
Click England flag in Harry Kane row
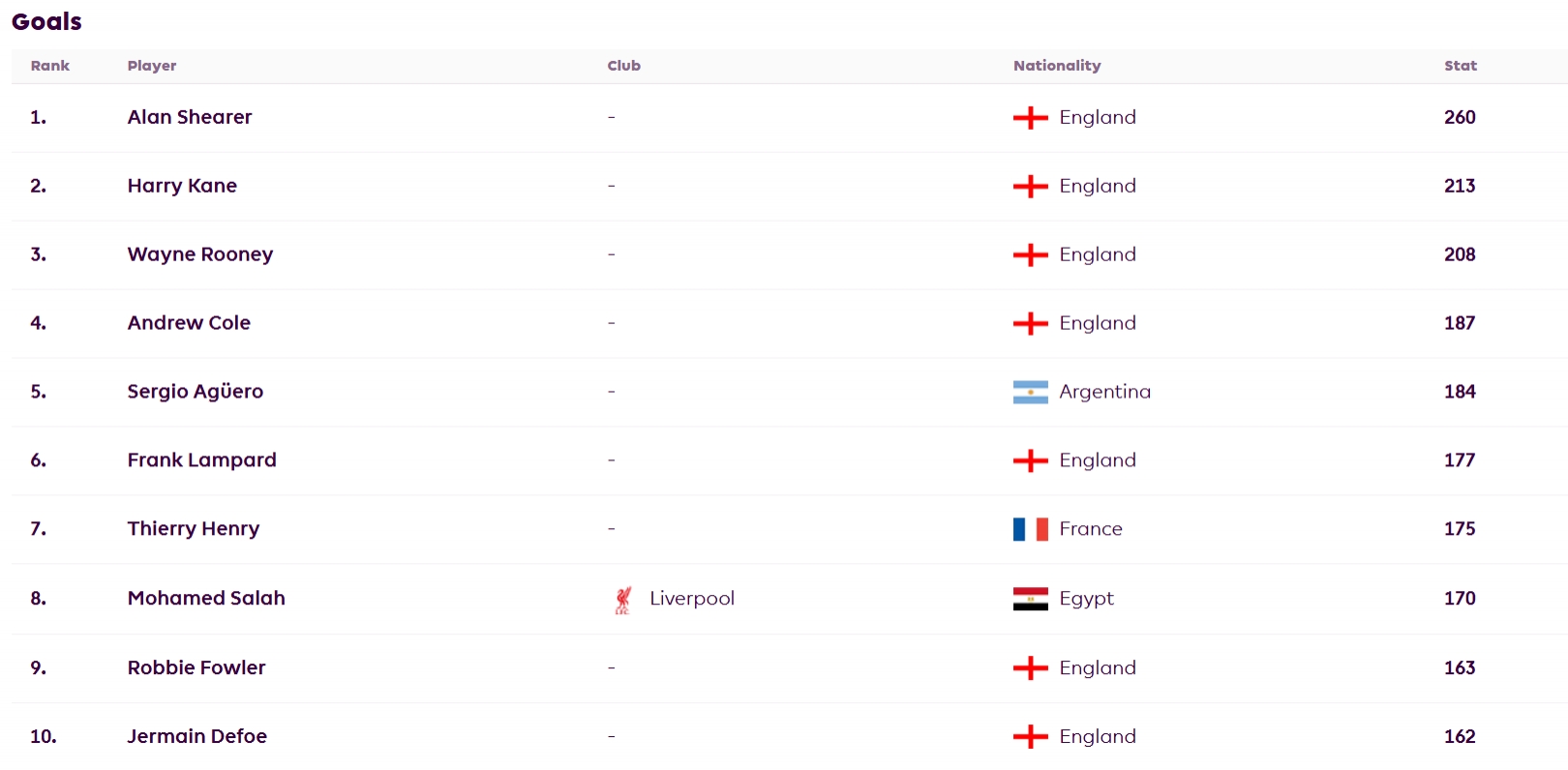(1030, 187)
